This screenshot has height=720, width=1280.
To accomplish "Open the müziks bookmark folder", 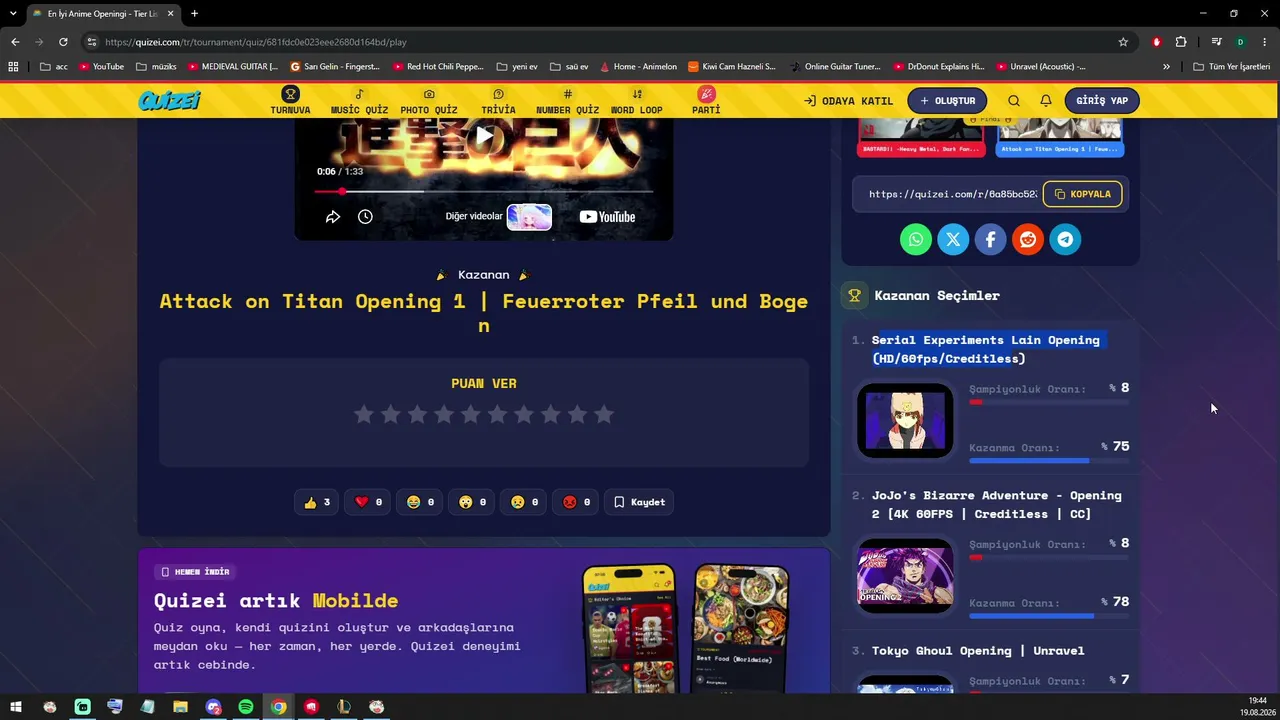I will [156, 67].
